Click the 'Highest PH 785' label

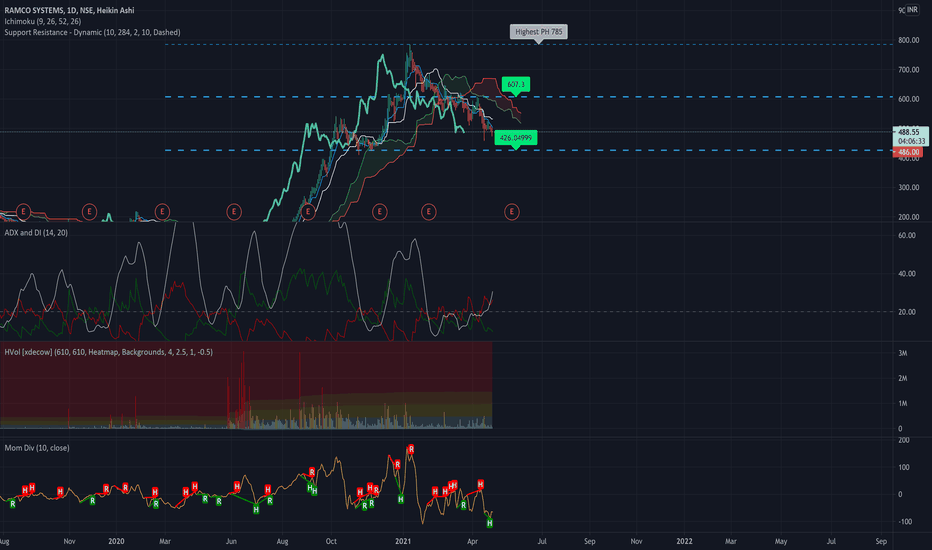tap(539, 32)
